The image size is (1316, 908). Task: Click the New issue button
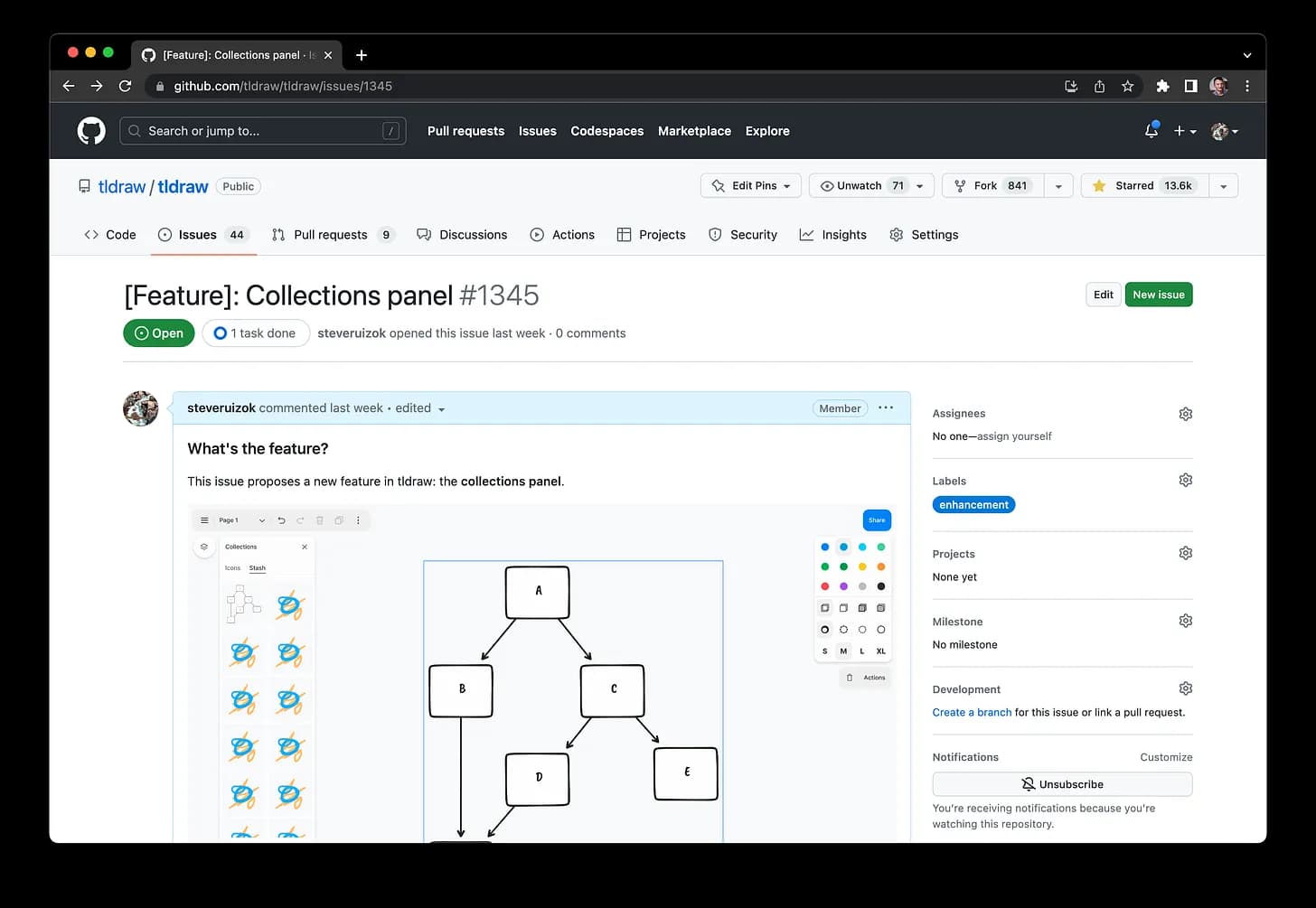point(1159,295)
